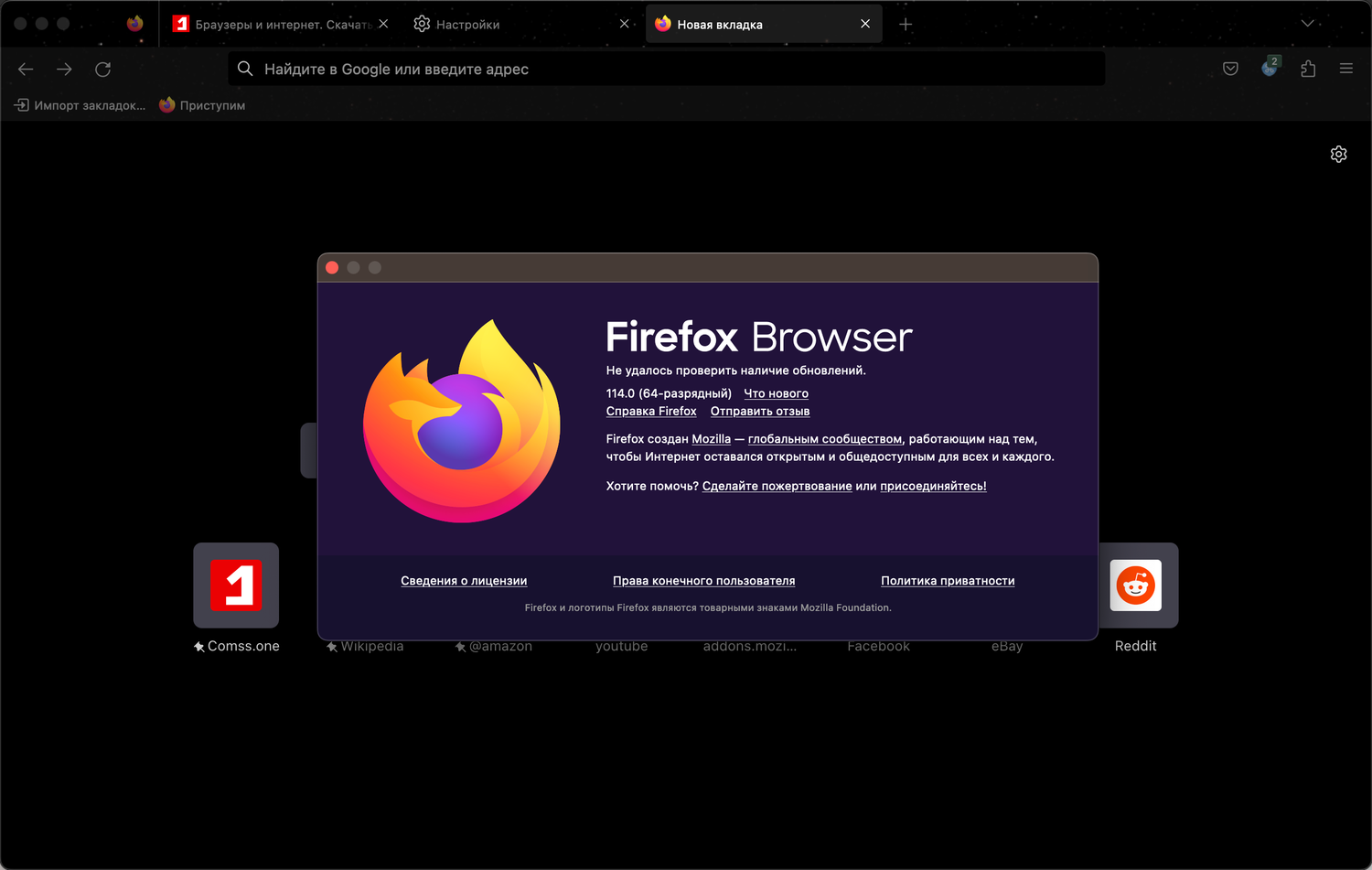Open the Extensions puzzle icon
Screen dimensions: 1372x870
1308,70
